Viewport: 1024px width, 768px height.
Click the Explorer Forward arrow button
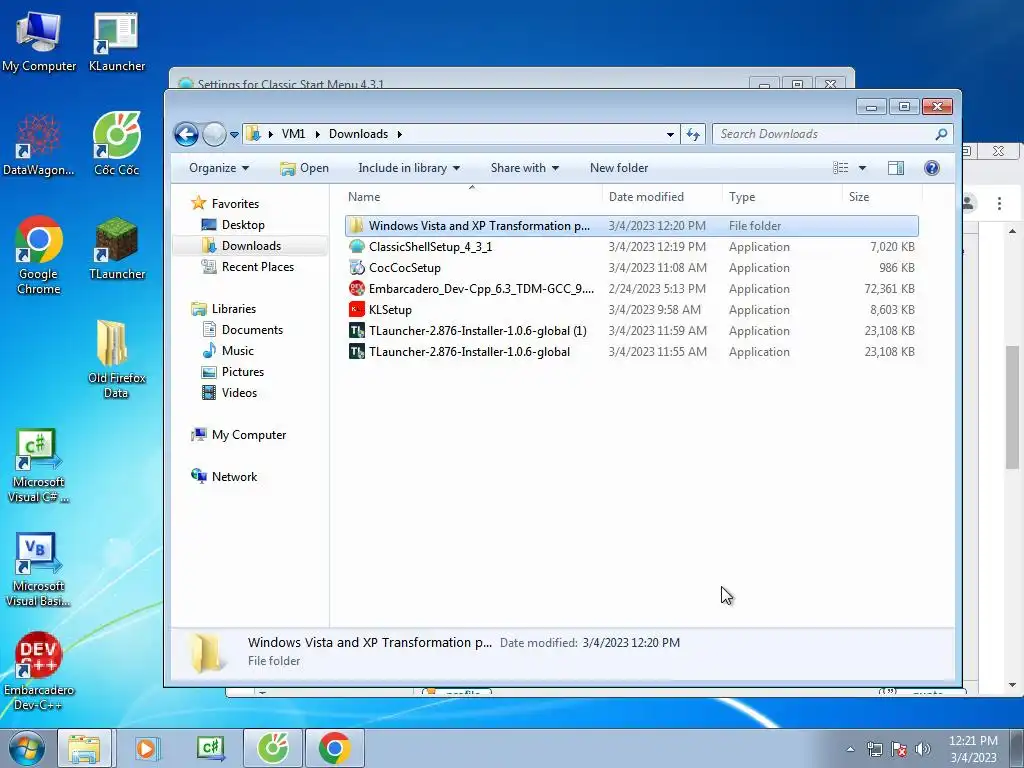coord(214,135)
